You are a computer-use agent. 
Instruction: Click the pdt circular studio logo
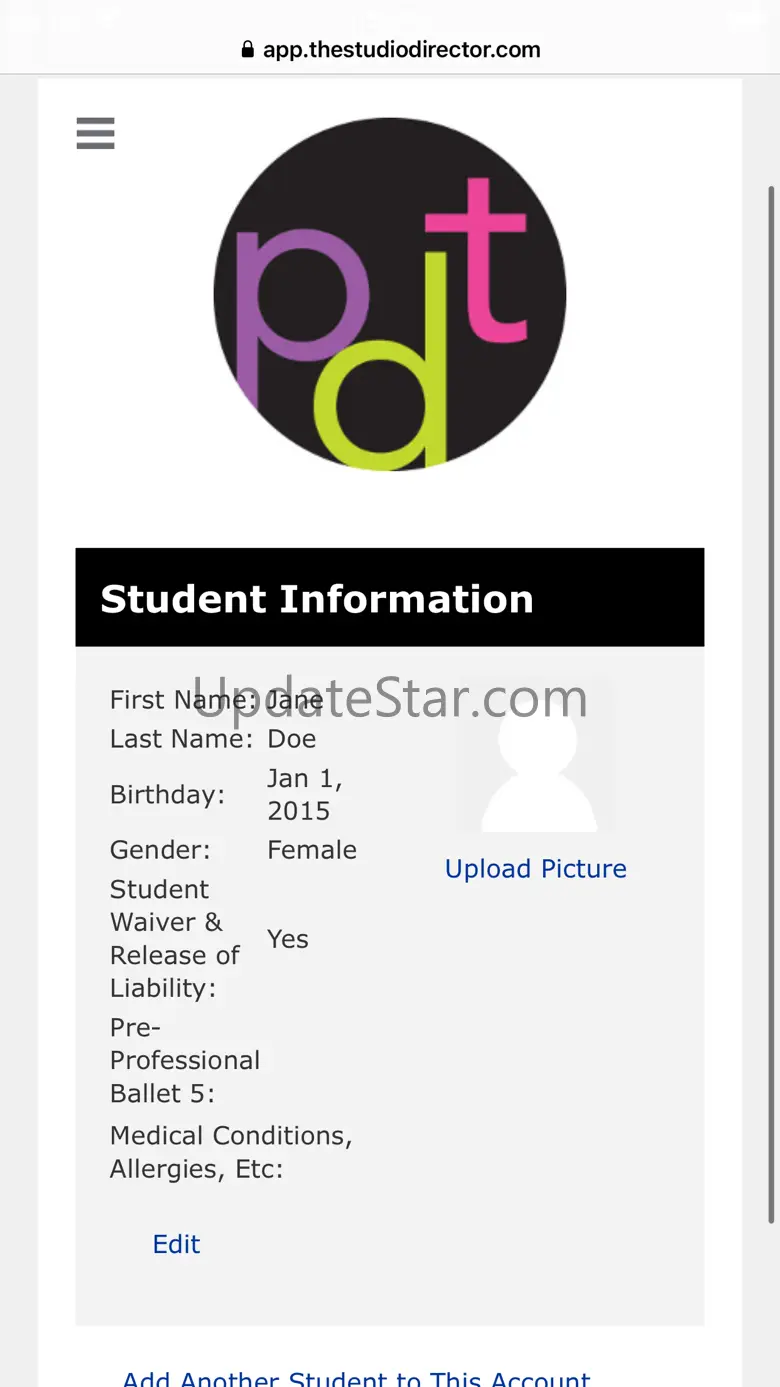390,294
